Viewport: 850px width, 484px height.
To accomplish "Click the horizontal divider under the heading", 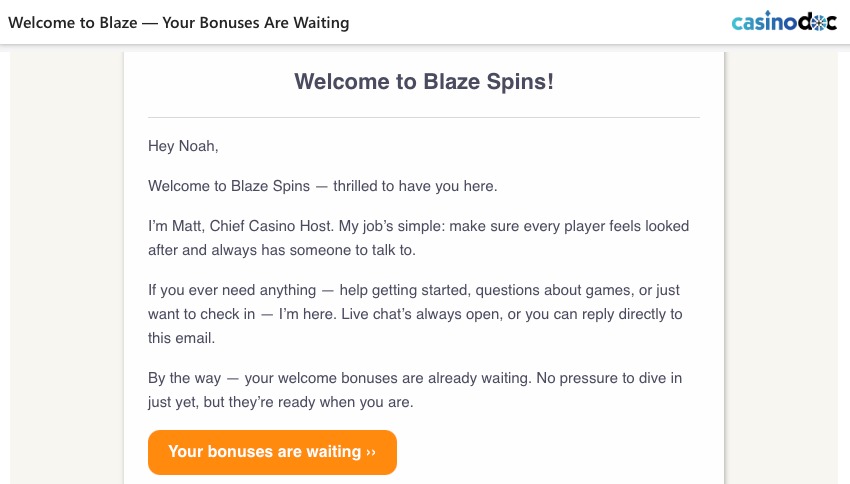I will point(424,118).
